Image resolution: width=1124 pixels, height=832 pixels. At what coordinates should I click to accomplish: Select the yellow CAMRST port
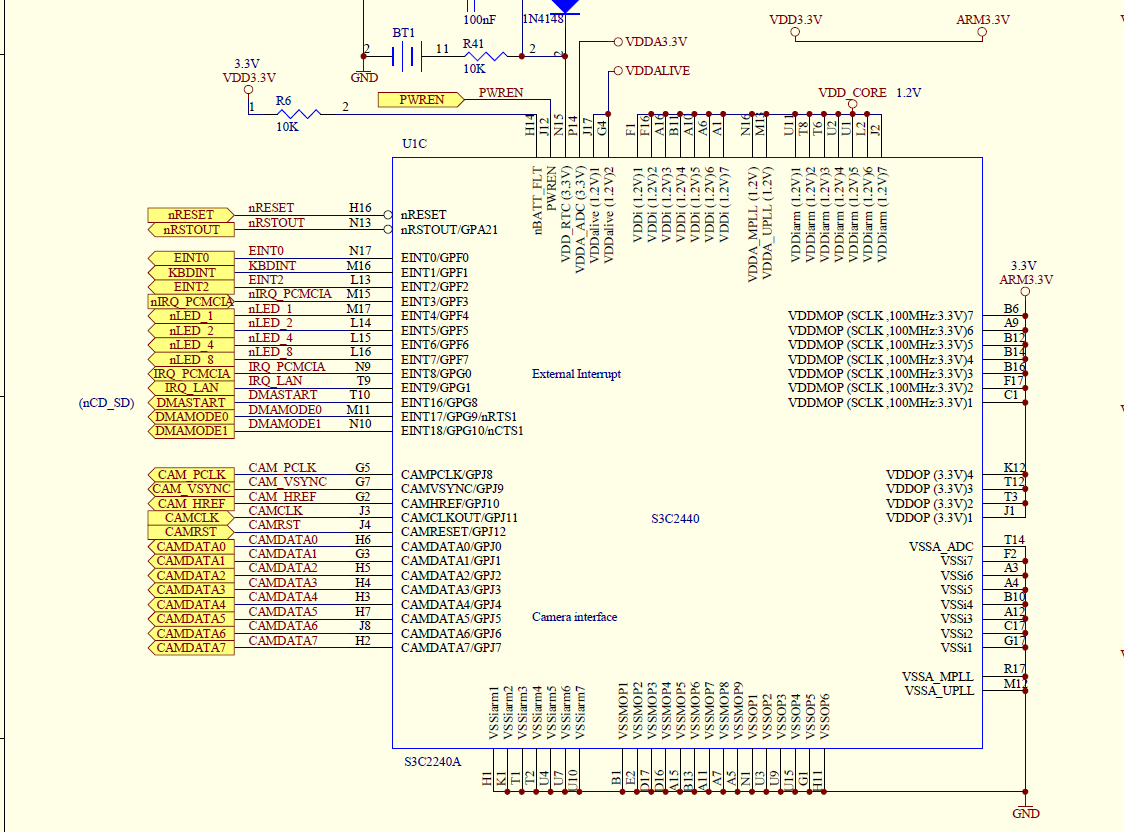(191, 532)
